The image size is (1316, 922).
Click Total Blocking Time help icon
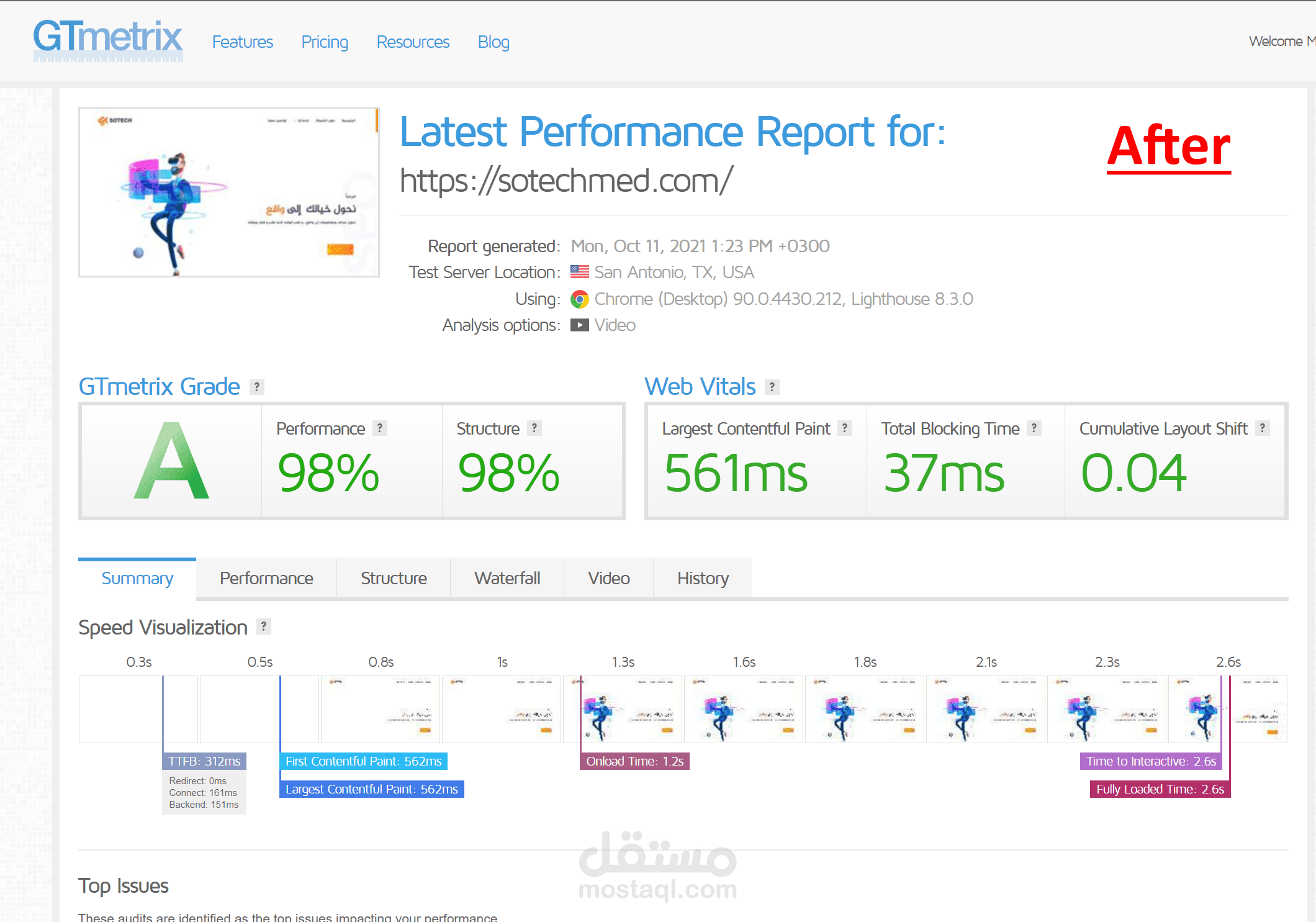(x=1034, y=428)
